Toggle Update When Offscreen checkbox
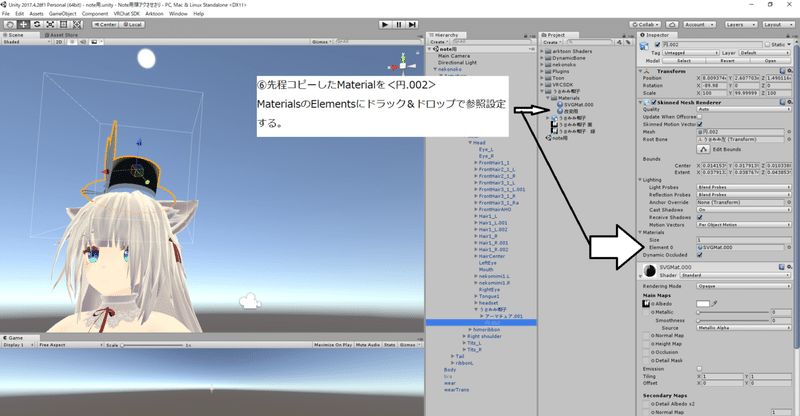This screenshot has width=800, height=416. [x=699, y=117]
